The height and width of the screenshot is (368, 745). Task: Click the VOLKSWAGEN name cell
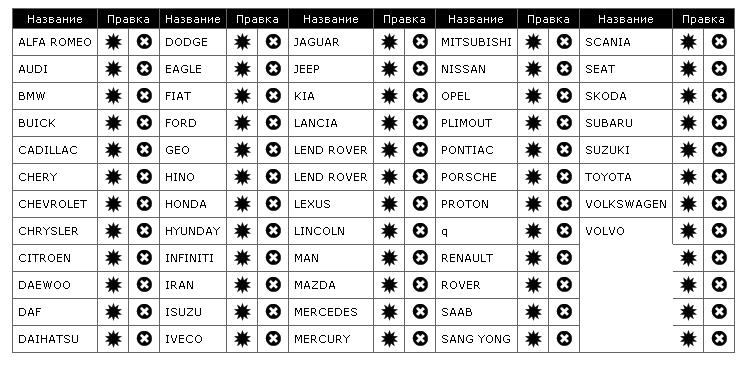(626, 204)
